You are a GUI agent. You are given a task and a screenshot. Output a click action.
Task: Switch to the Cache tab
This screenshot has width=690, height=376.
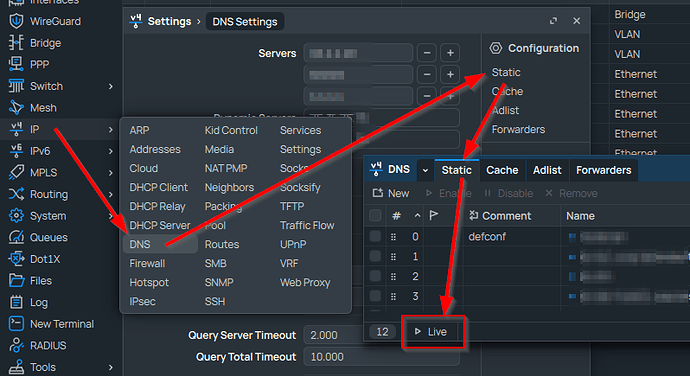click(502, 170)
